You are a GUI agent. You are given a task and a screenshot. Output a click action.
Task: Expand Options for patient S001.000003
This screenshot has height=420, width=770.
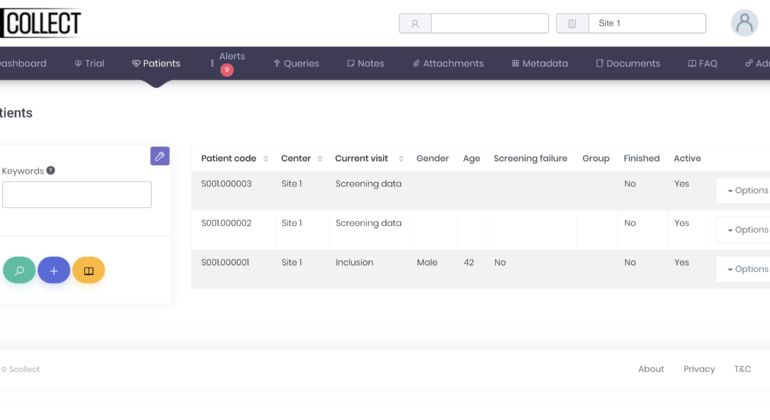click(x=746, y=190)
